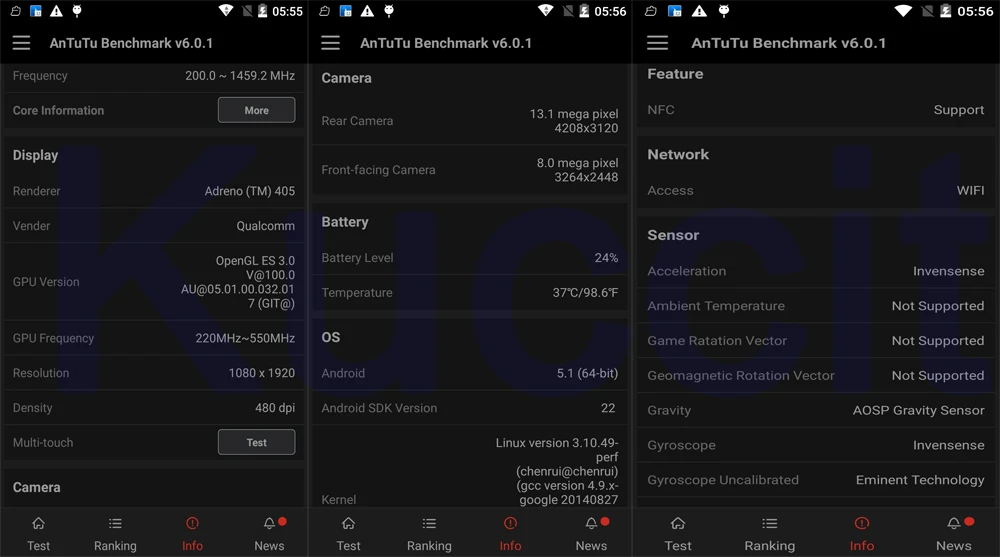Tap News bell icon in right screen
The width and height of the screenshot is (1000, 557).
coord(953,524)
